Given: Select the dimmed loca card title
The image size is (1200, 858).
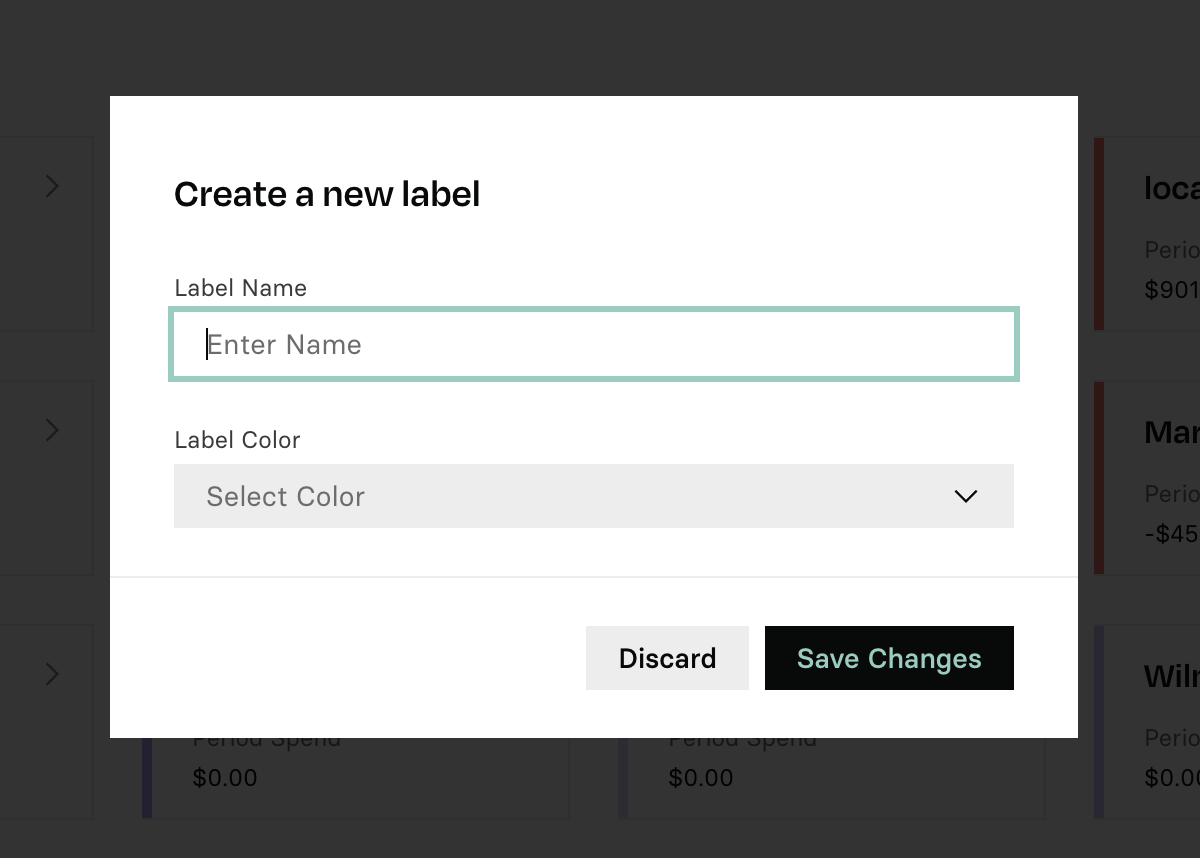Looking at the screenshot, I should point(1172,188).
